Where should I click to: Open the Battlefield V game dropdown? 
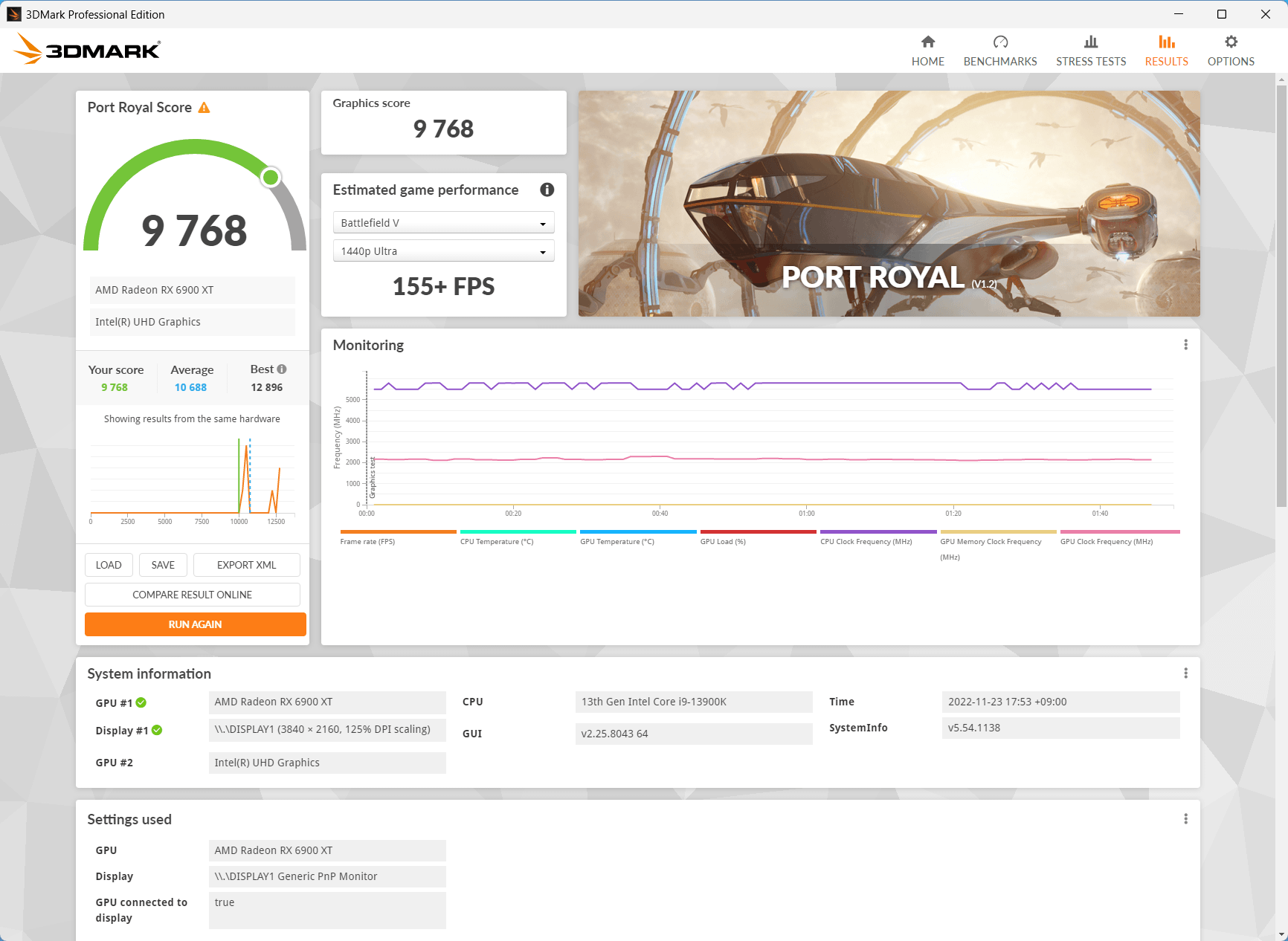443,223
